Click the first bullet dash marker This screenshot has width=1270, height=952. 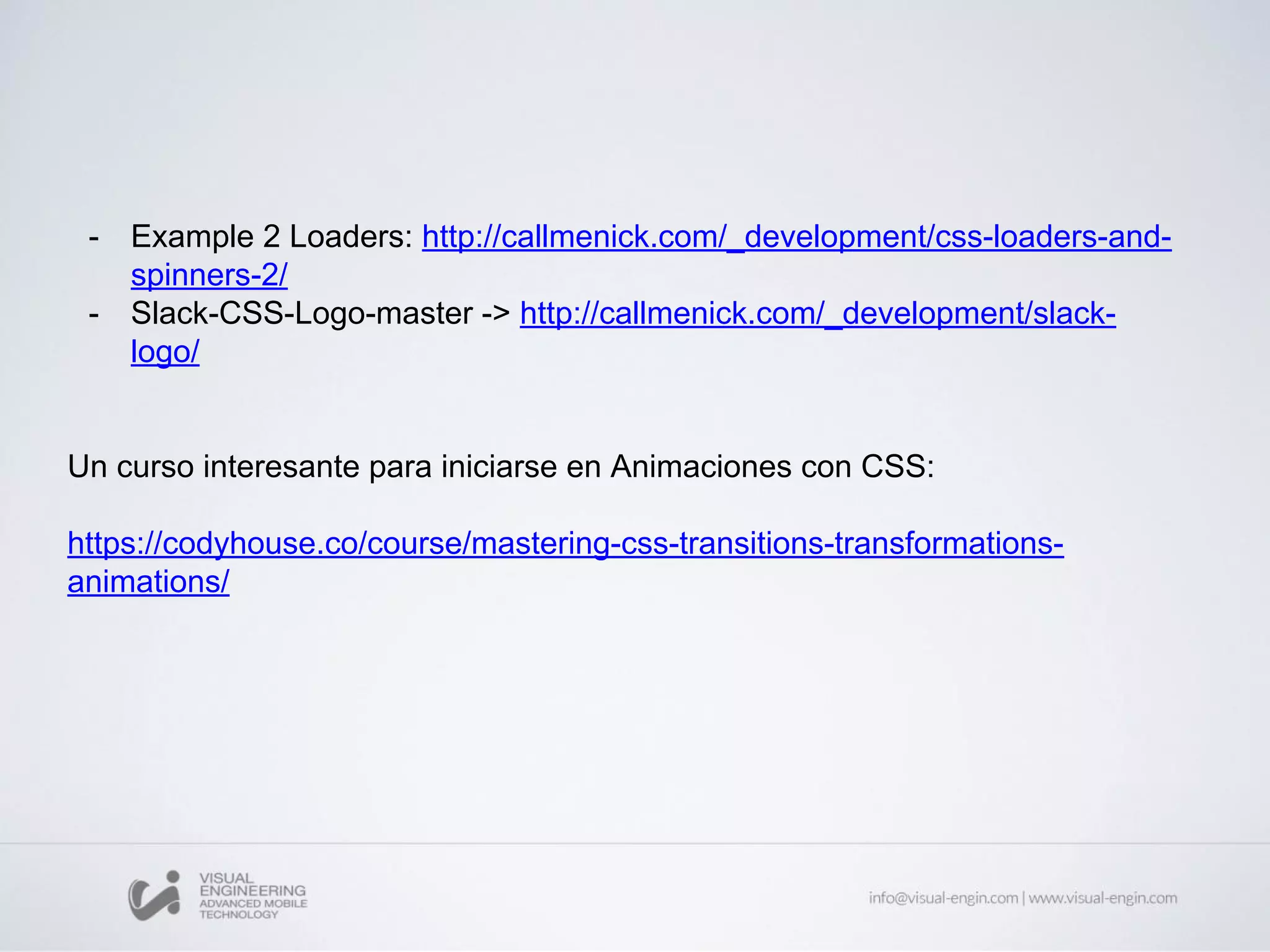(94, 238)
